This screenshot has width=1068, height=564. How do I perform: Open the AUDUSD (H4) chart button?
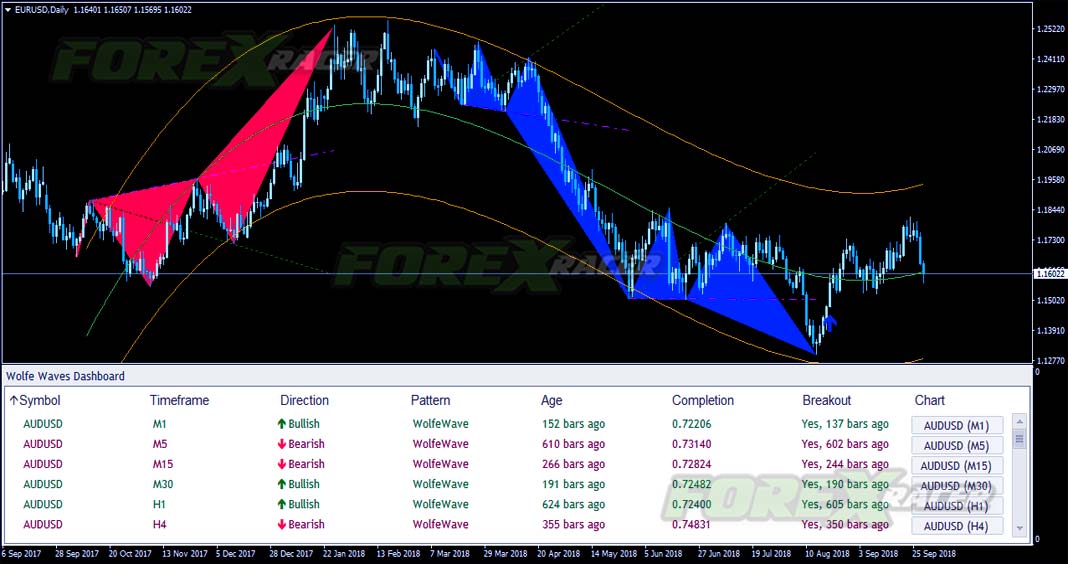coord(957,526)
